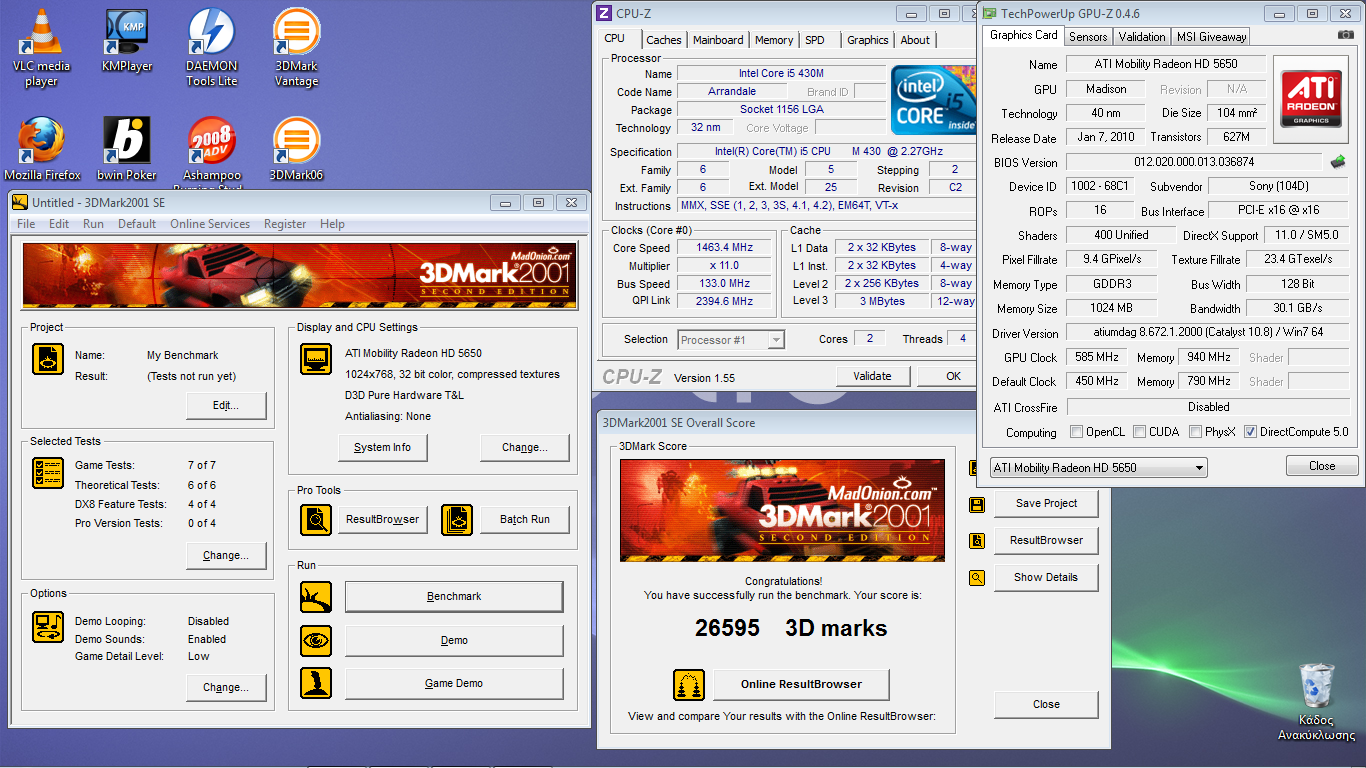Image resolution: width=1366 pixels, height=768 pixels.
Task: Switch to the Graphics tab in CPU-Z
Action: click(x=867, y=40)
